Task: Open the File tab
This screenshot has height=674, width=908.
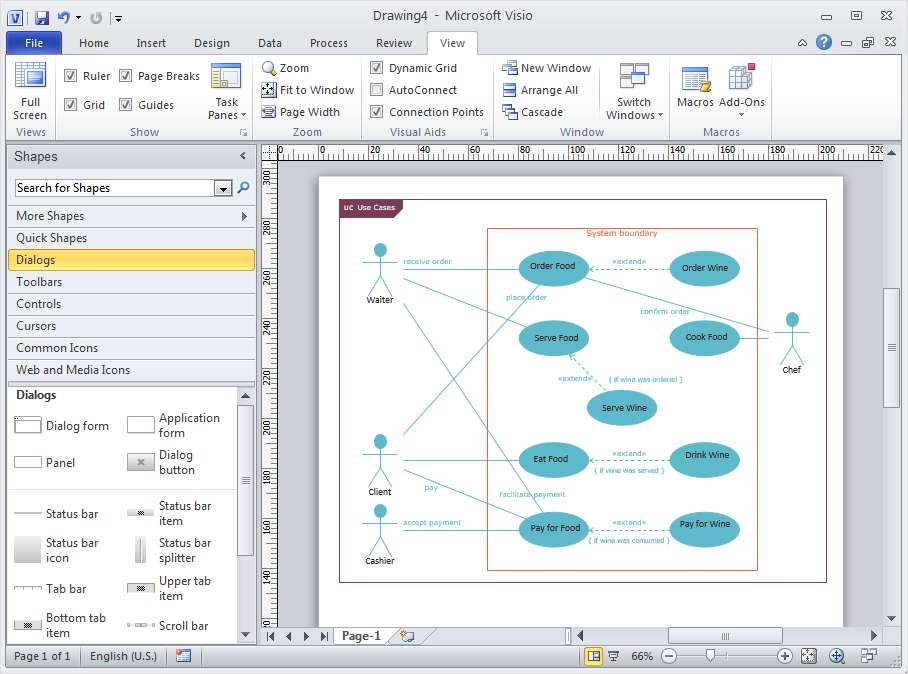Action: [34, 43]
